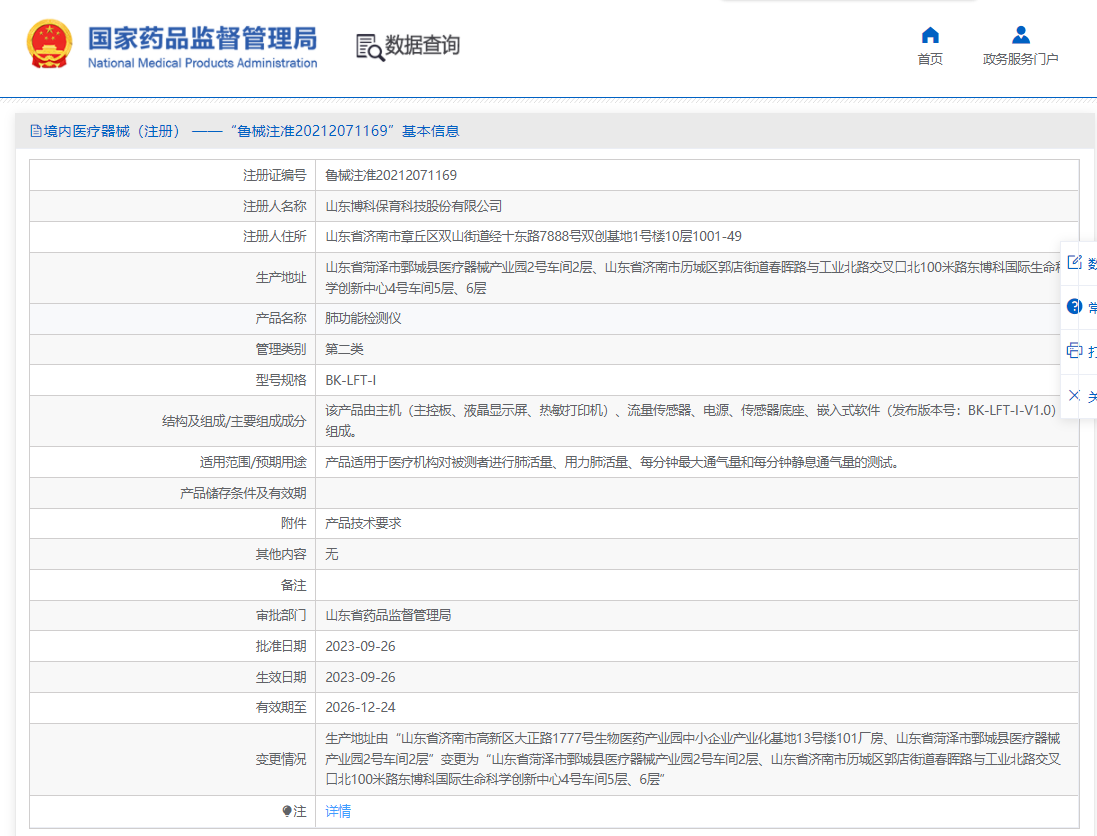Click the 境内医疗器械（注册）breadcrumb heading
1097x836 pixels.
pos(111,131)
